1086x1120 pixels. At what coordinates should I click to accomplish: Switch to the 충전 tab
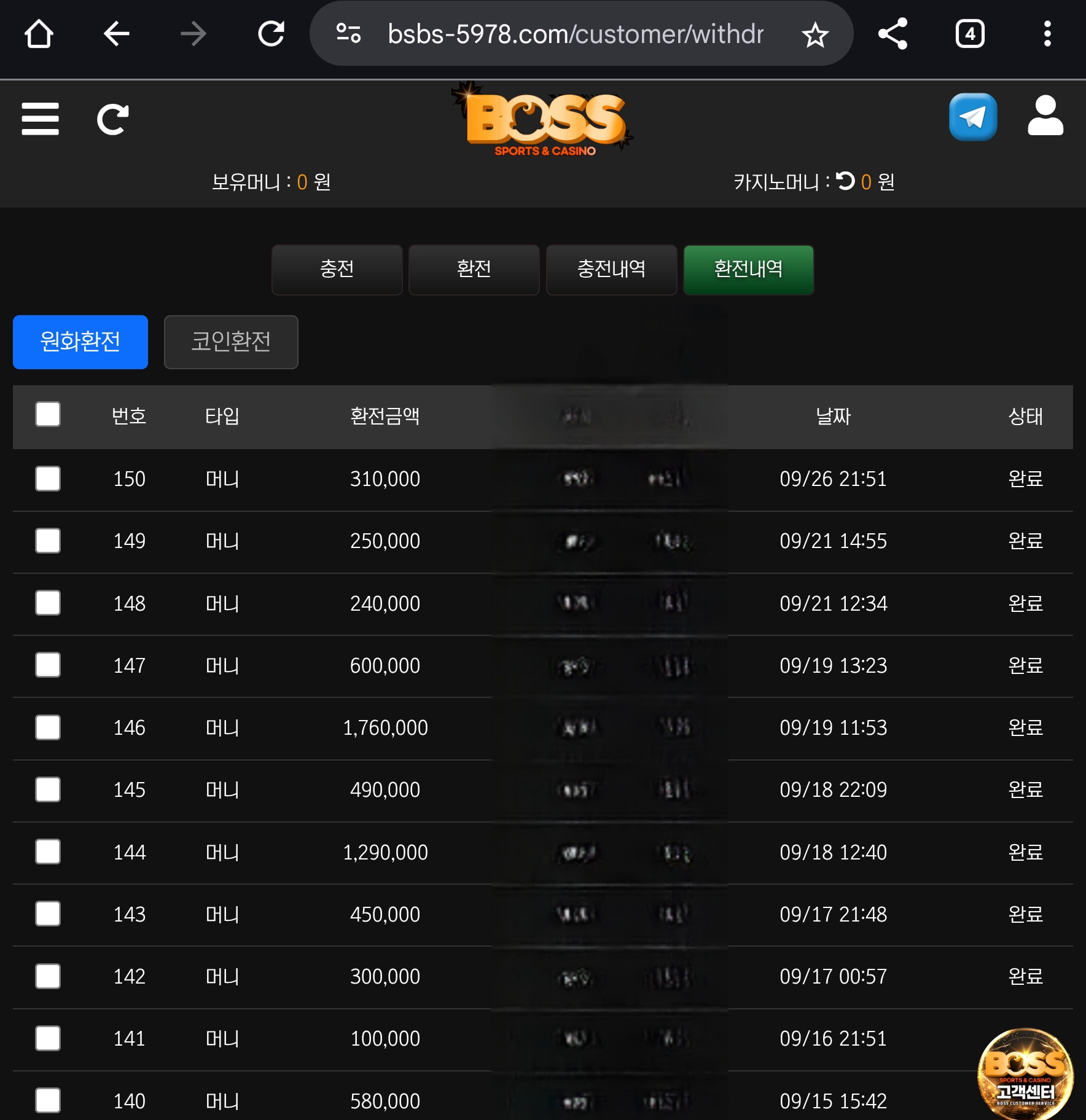coord(337,270)
